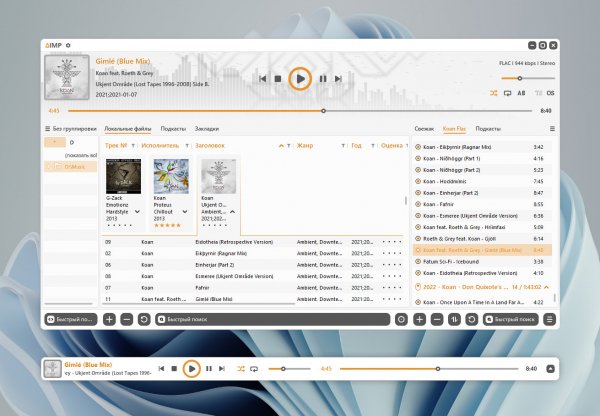Screen dimensions: 600x416
Task: Click the locate-track circle icon in bottom bar
Action: (x=401, y=319)
